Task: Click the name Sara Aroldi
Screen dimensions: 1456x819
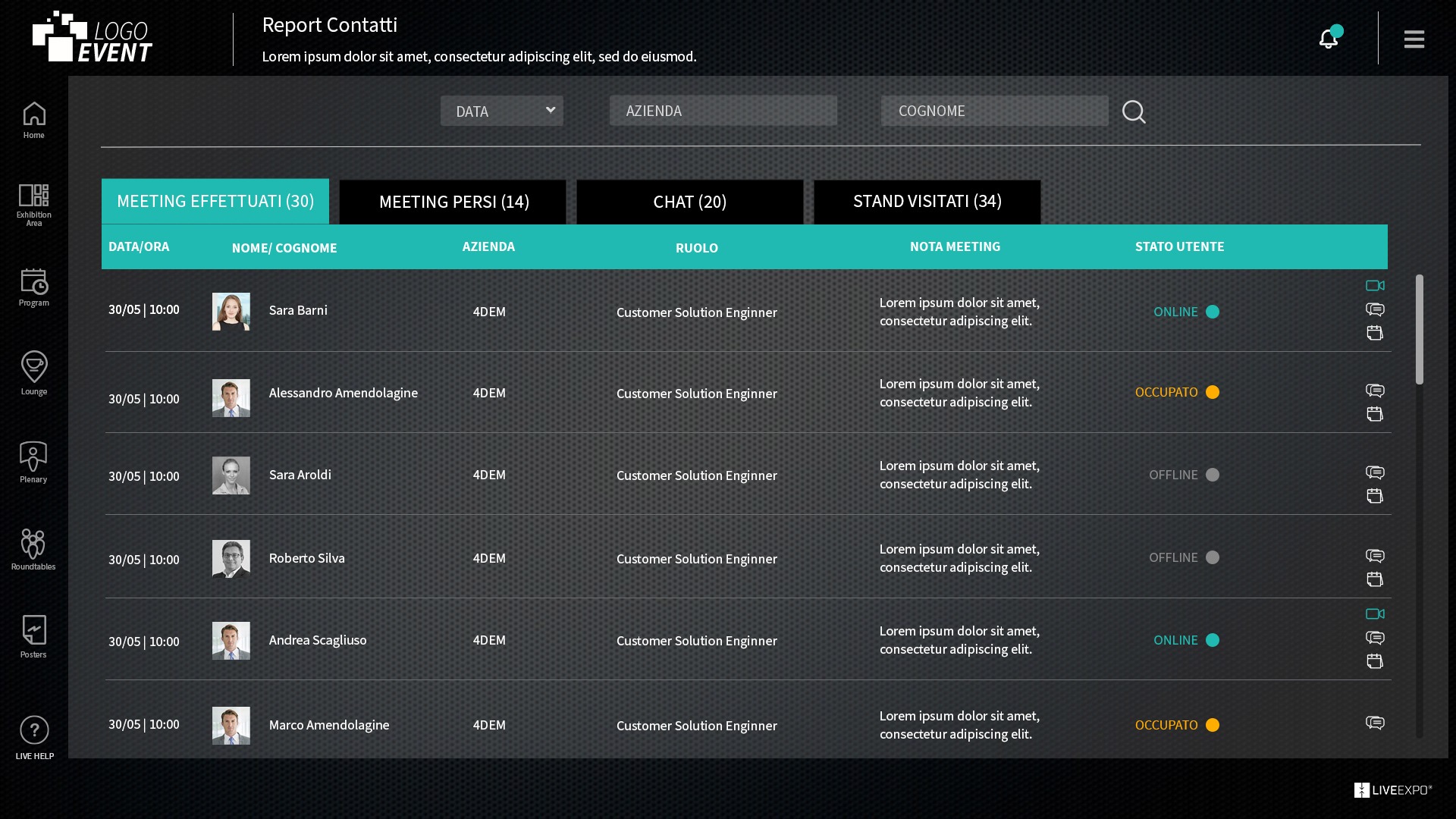Action: 300,475
